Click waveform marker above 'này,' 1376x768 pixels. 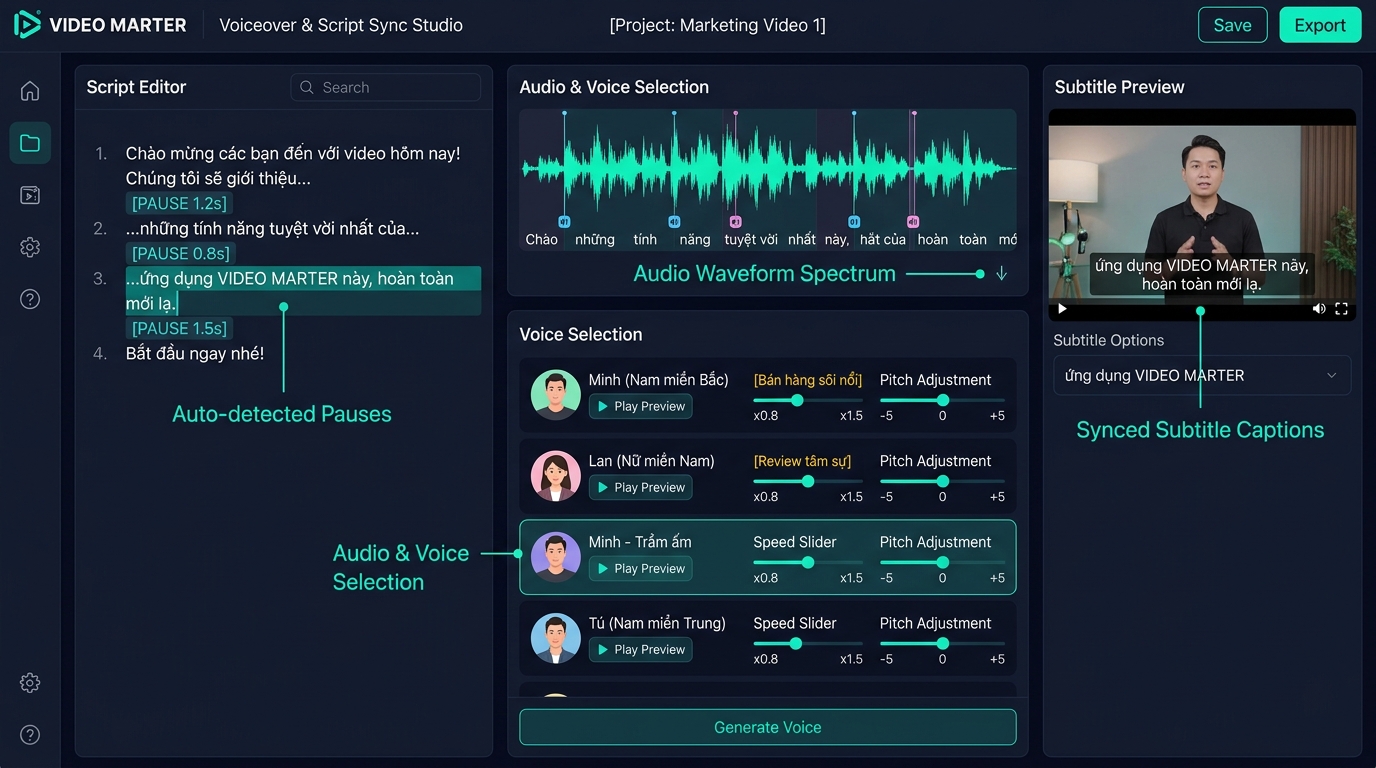coord(854,221)
